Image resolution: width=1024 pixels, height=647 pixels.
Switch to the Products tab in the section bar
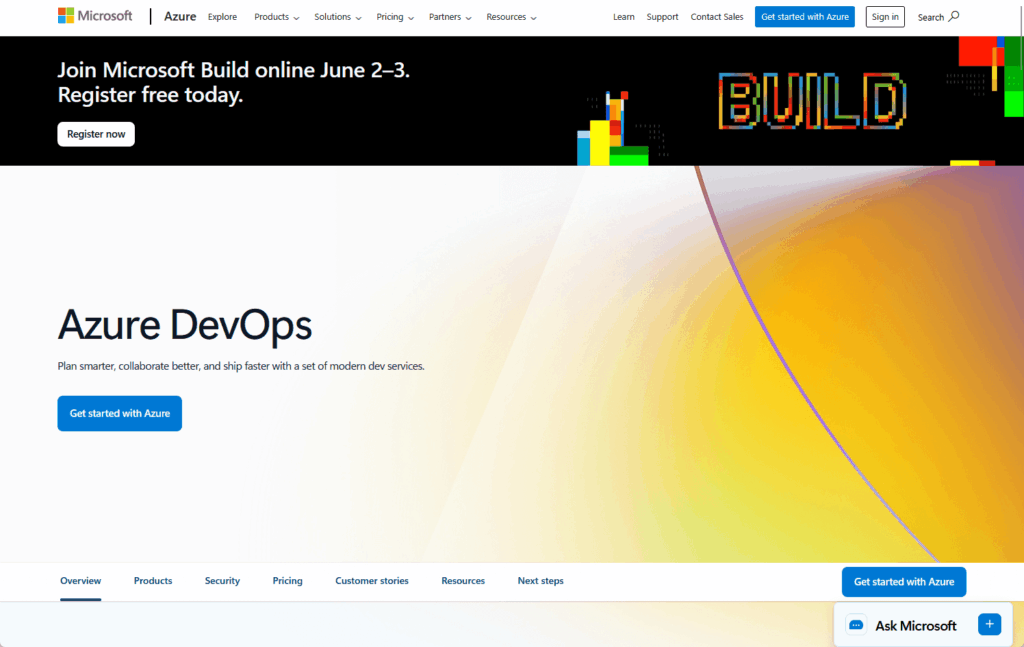(x=153, y=581)
